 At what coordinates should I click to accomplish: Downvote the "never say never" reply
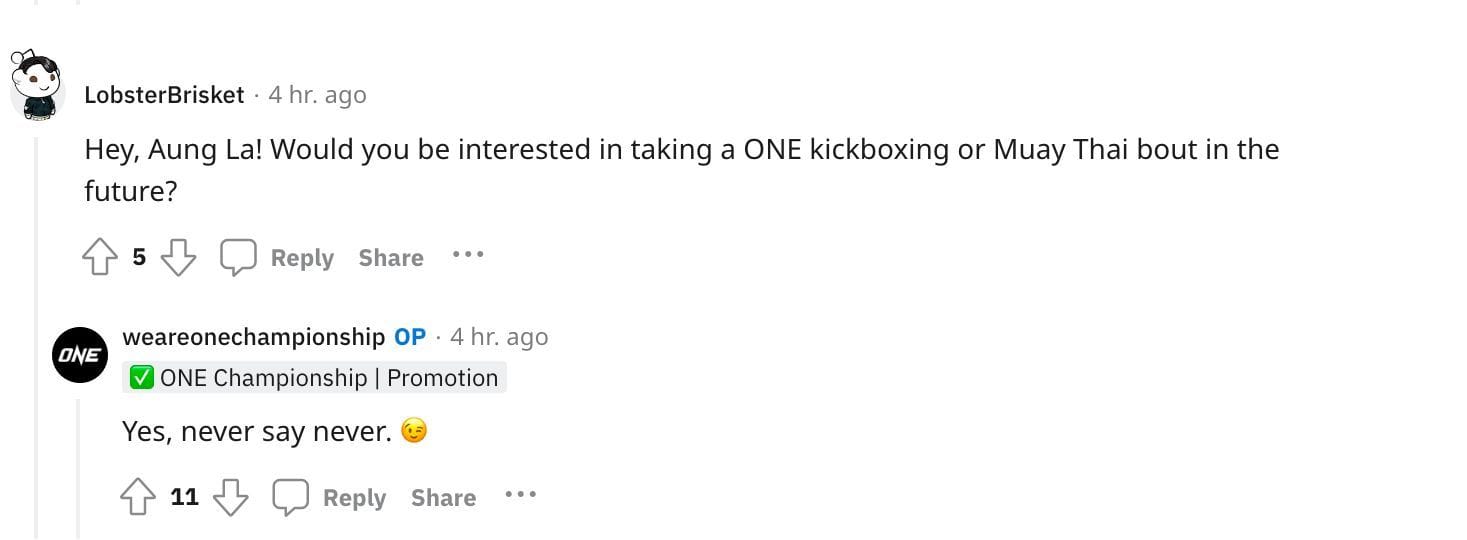pyautogui.click(x=231, y=497)
